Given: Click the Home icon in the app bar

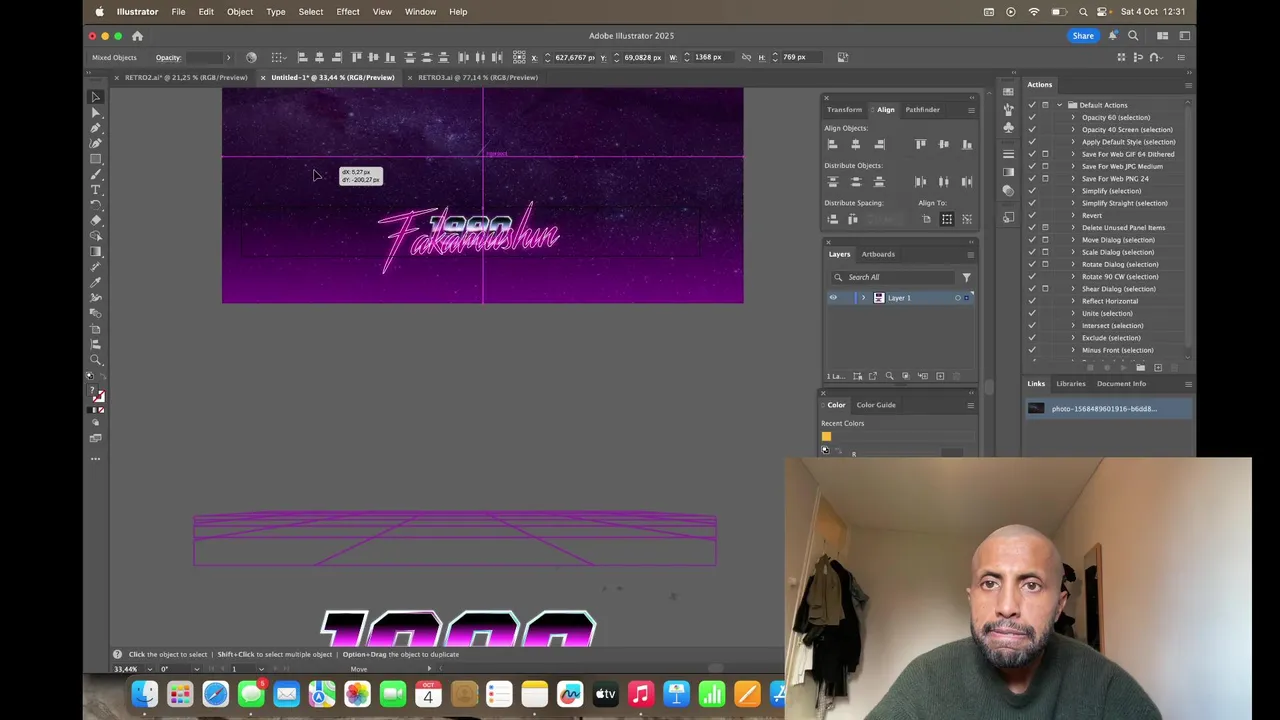Looking at the screenshot, I should coord(137,36).
